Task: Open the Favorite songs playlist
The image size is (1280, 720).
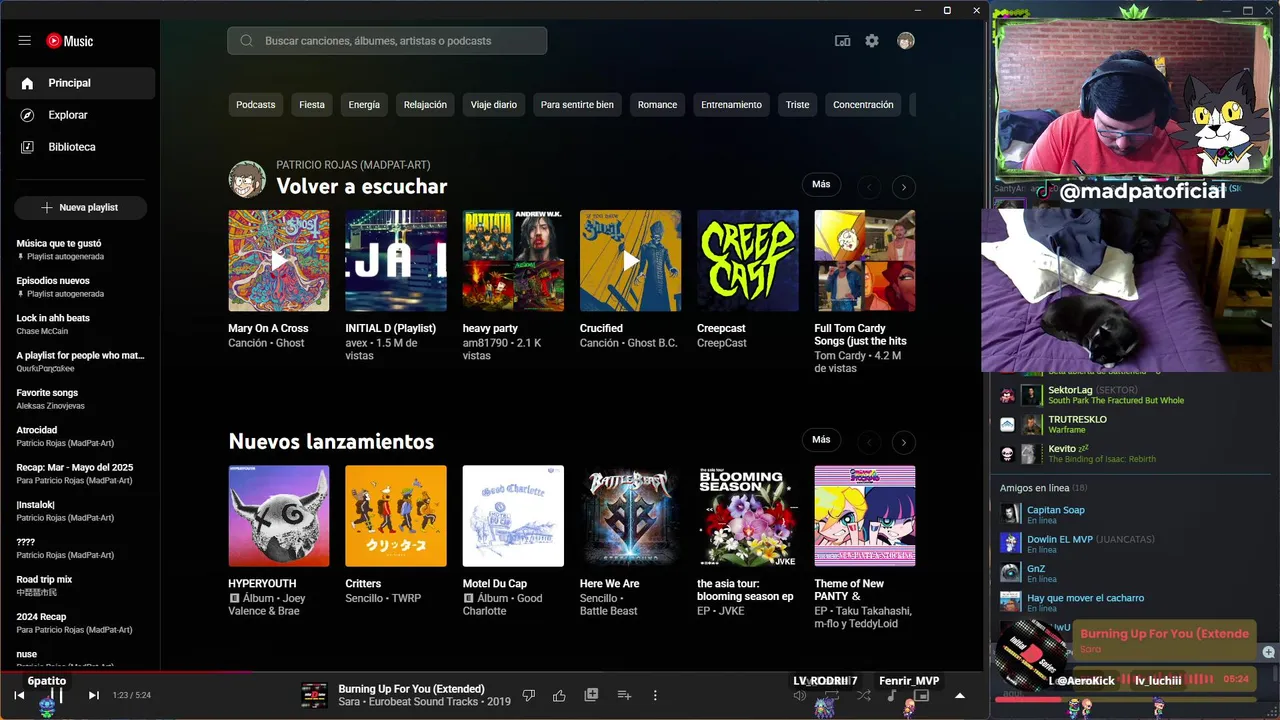Action: click(x=80, y=399)
